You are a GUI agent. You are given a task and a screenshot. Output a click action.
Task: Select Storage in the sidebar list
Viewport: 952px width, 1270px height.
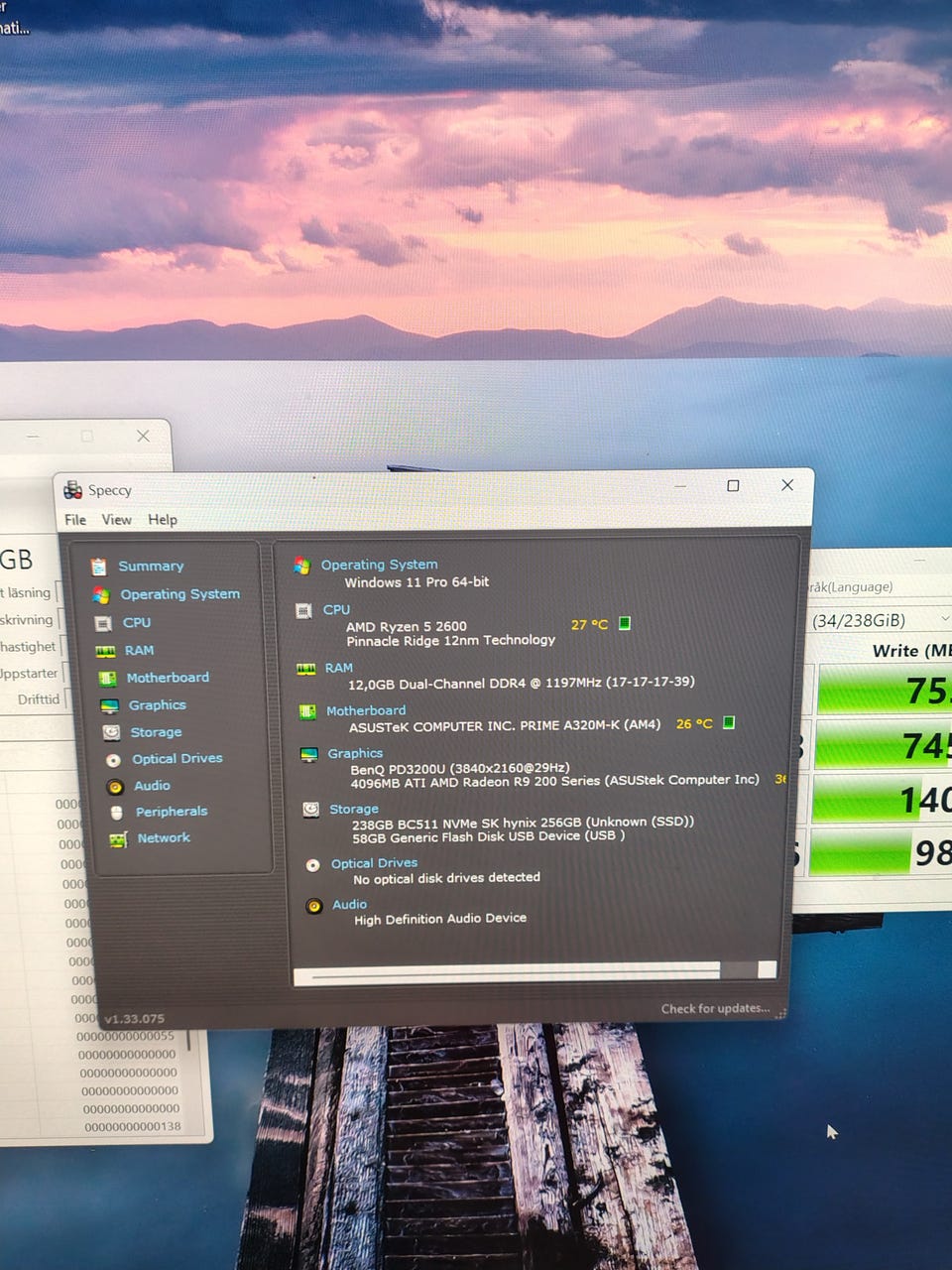pos(156,732)
